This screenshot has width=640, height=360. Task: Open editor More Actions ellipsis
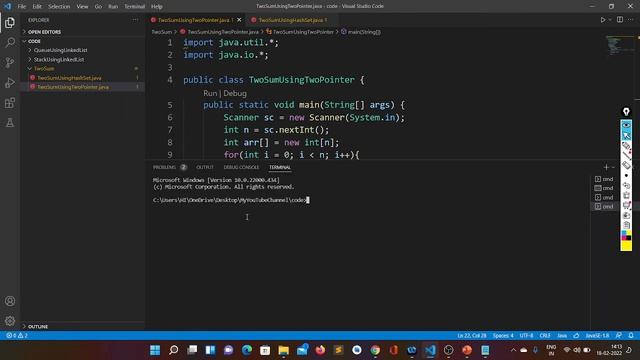click(x=631, y=20)
